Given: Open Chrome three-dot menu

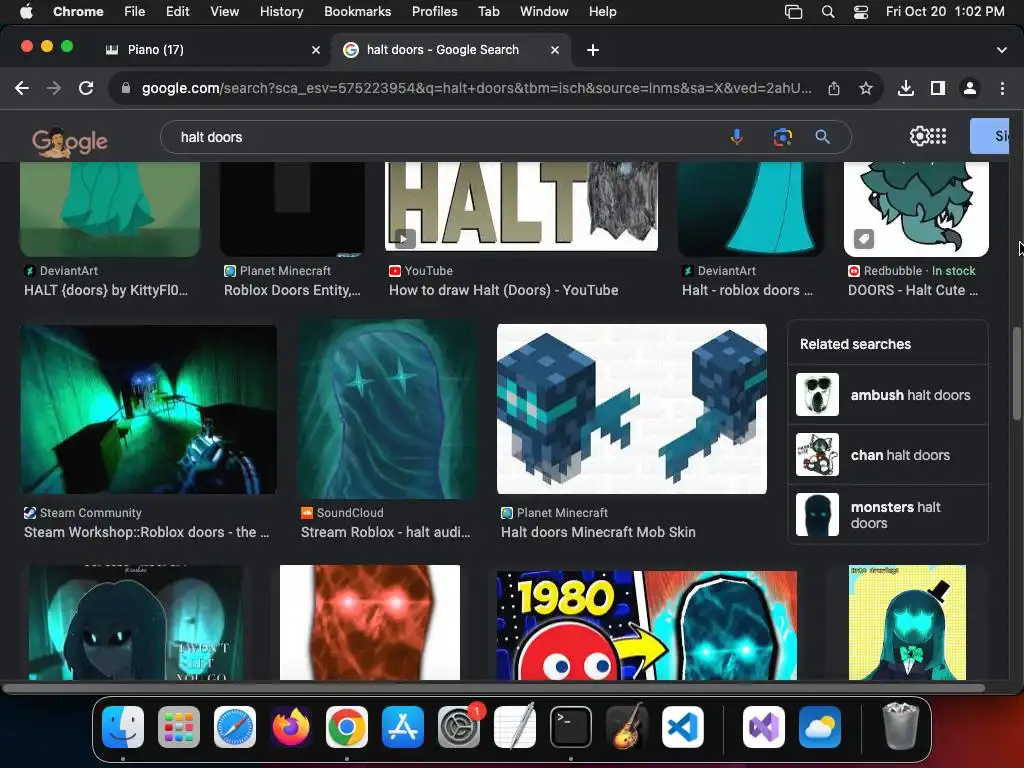Looking at the screenshot, I should tap(1002, 88).
